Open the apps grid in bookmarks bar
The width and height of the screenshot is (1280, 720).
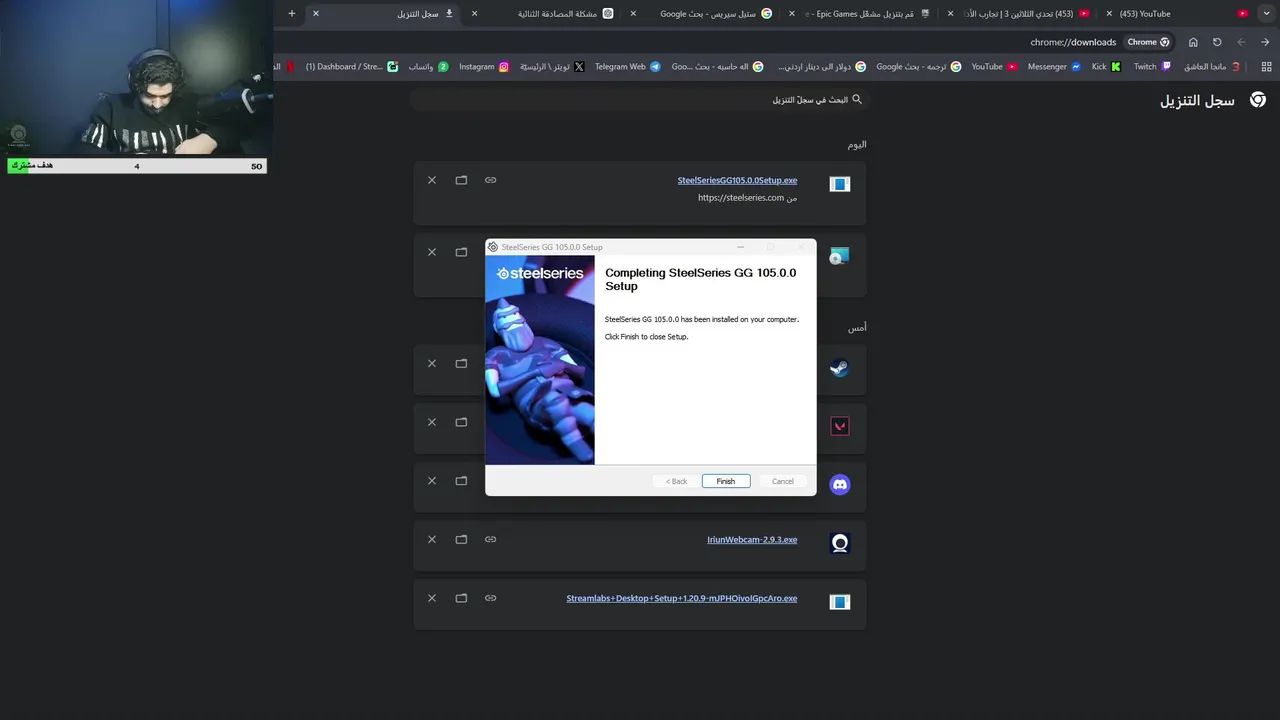1266,67
